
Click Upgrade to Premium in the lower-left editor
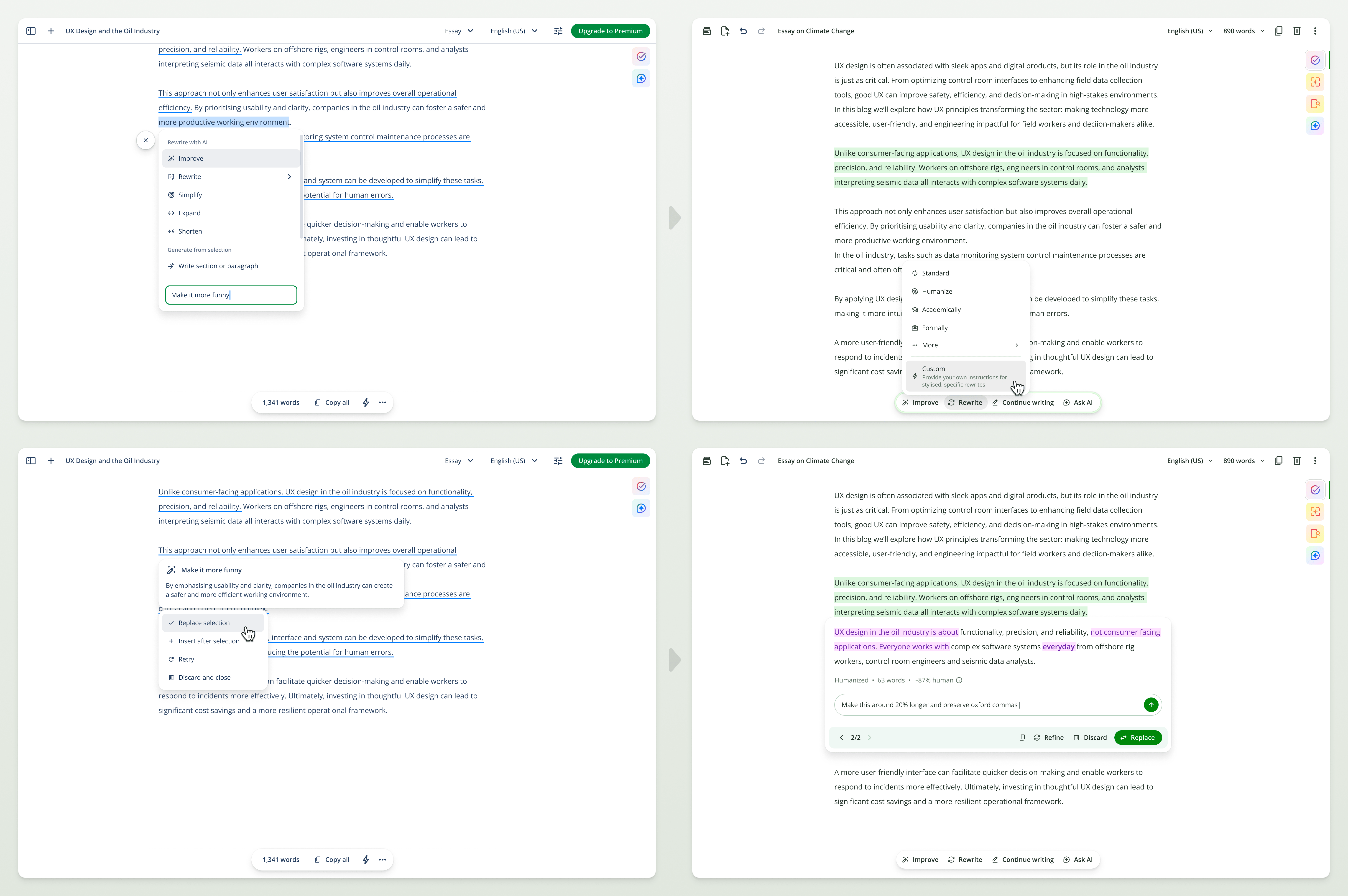click(610, 461)
